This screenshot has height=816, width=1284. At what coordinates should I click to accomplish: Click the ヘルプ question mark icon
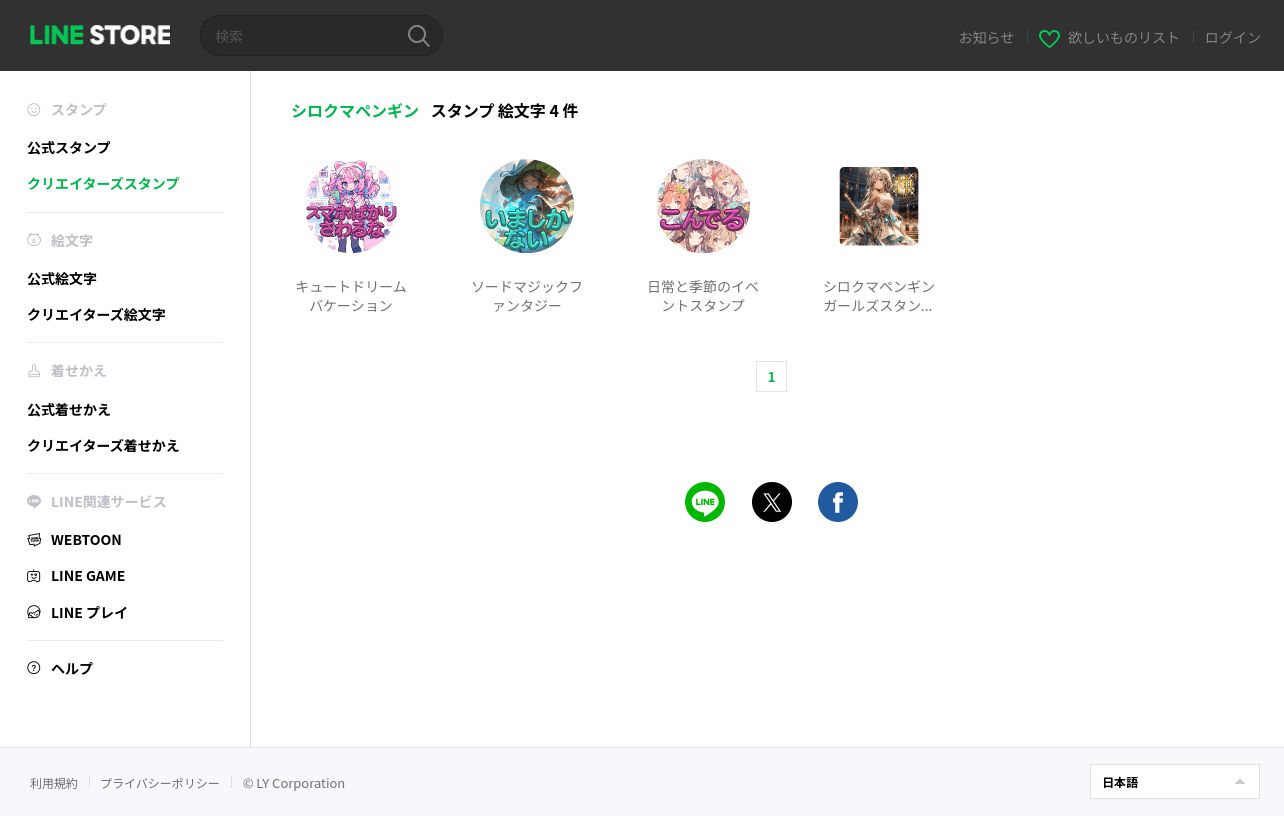click(34, 668)
